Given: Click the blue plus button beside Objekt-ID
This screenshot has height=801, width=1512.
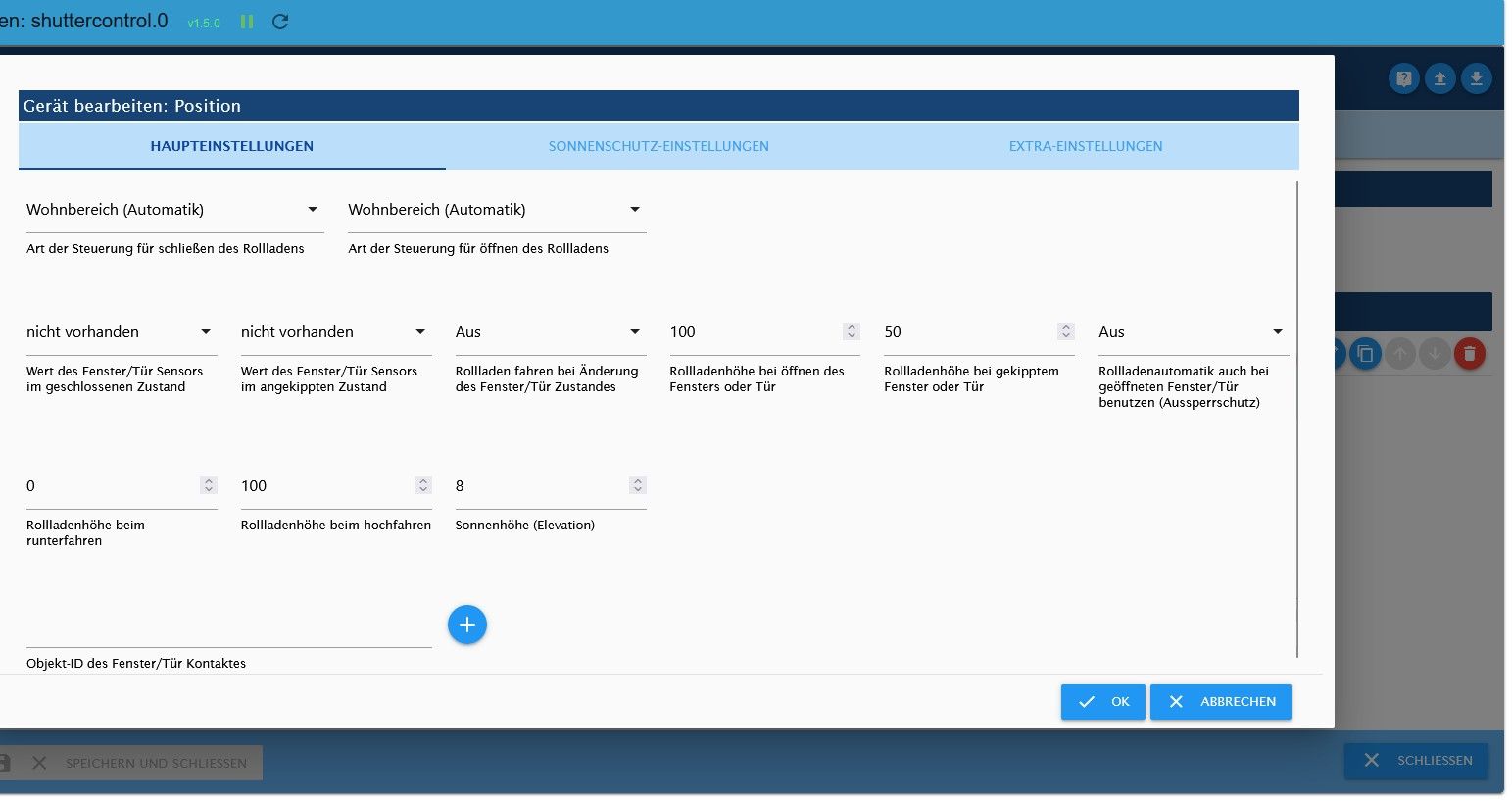Looking at the screenshot, I should pyautogui.click(x=467, y=625).
